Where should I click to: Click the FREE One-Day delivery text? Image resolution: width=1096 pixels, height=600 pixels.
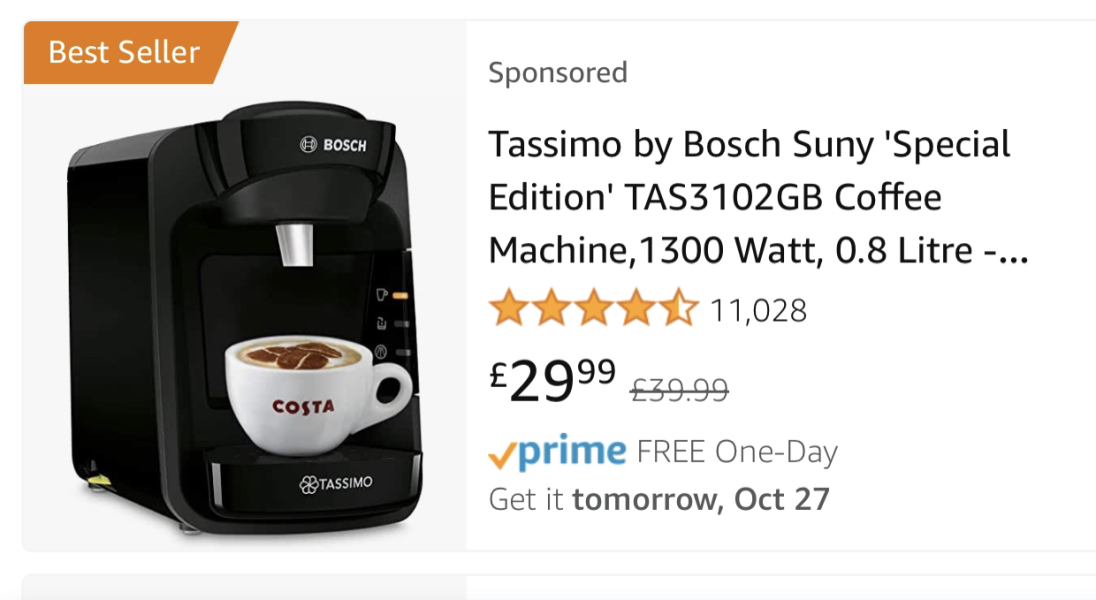[x=737, y=452]
